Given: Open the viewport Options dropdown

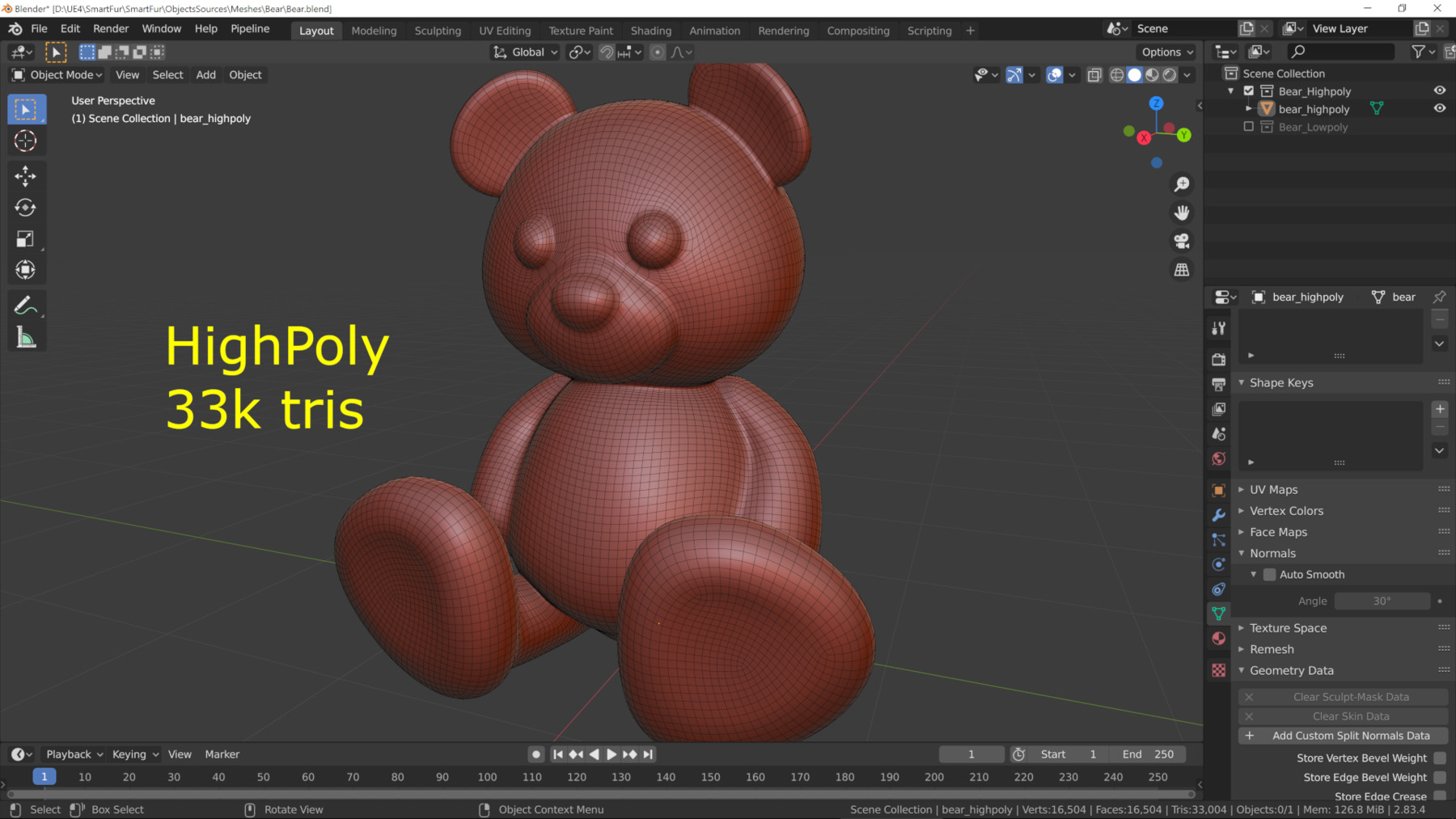Looking at the screenshot, I should [x=1166, y=53].
